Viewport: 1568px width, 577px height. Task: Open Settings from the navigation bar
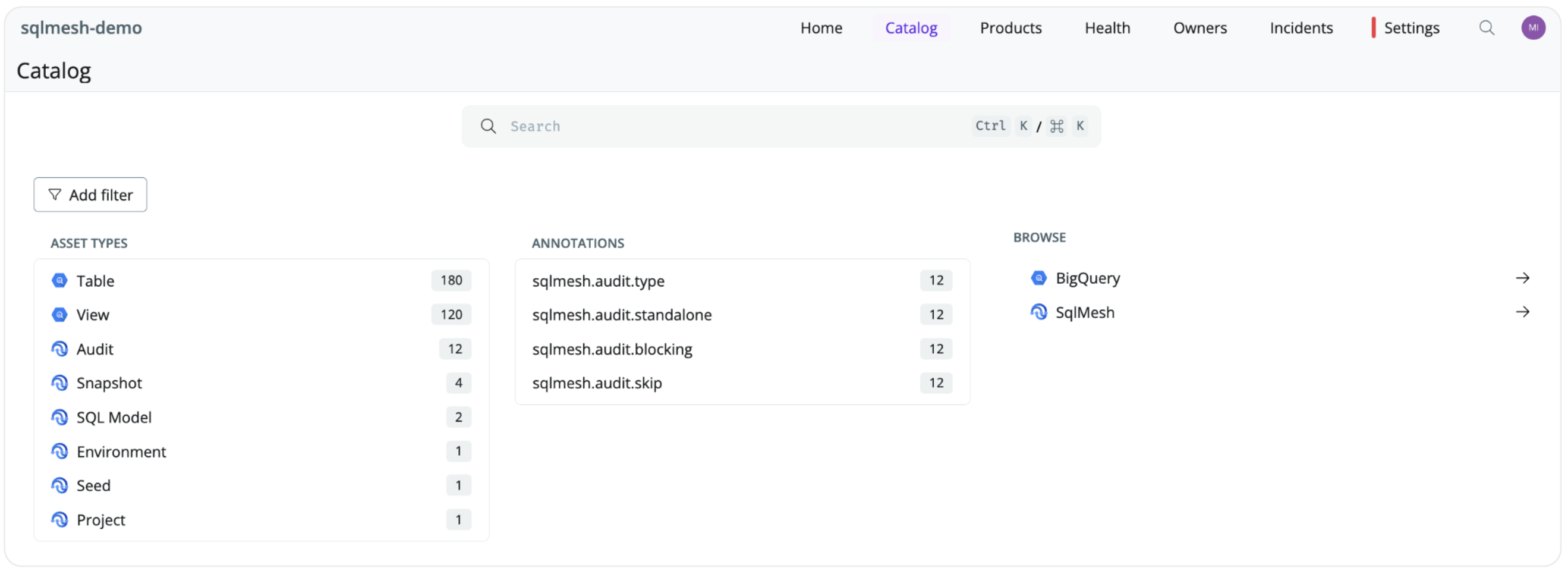(x=1411, y=28)
